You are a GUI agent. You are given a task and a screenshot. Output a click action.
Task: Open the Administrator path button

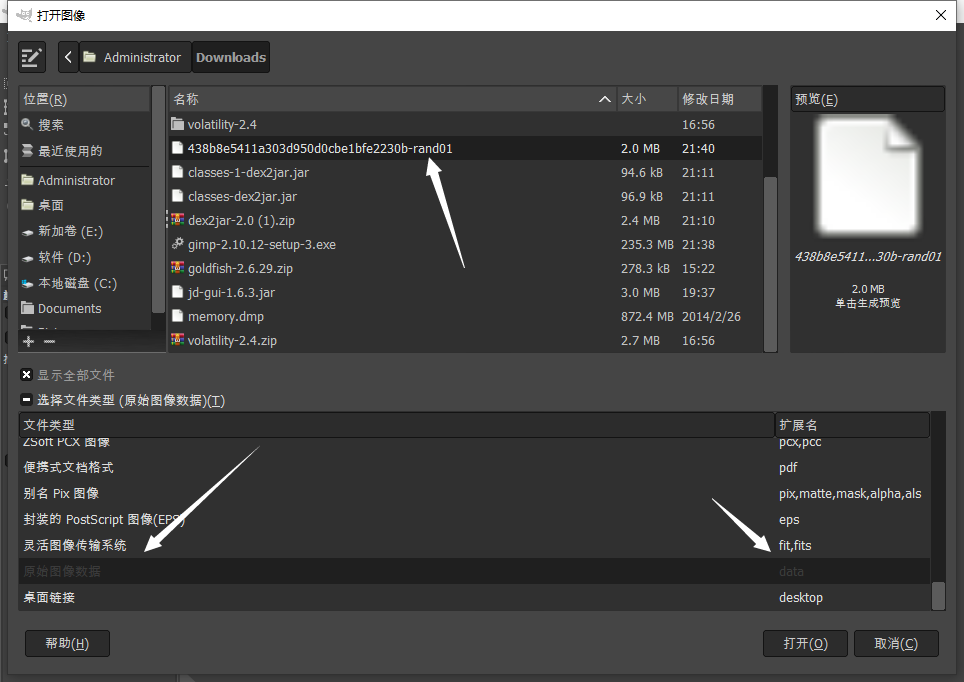pos(135,57)
